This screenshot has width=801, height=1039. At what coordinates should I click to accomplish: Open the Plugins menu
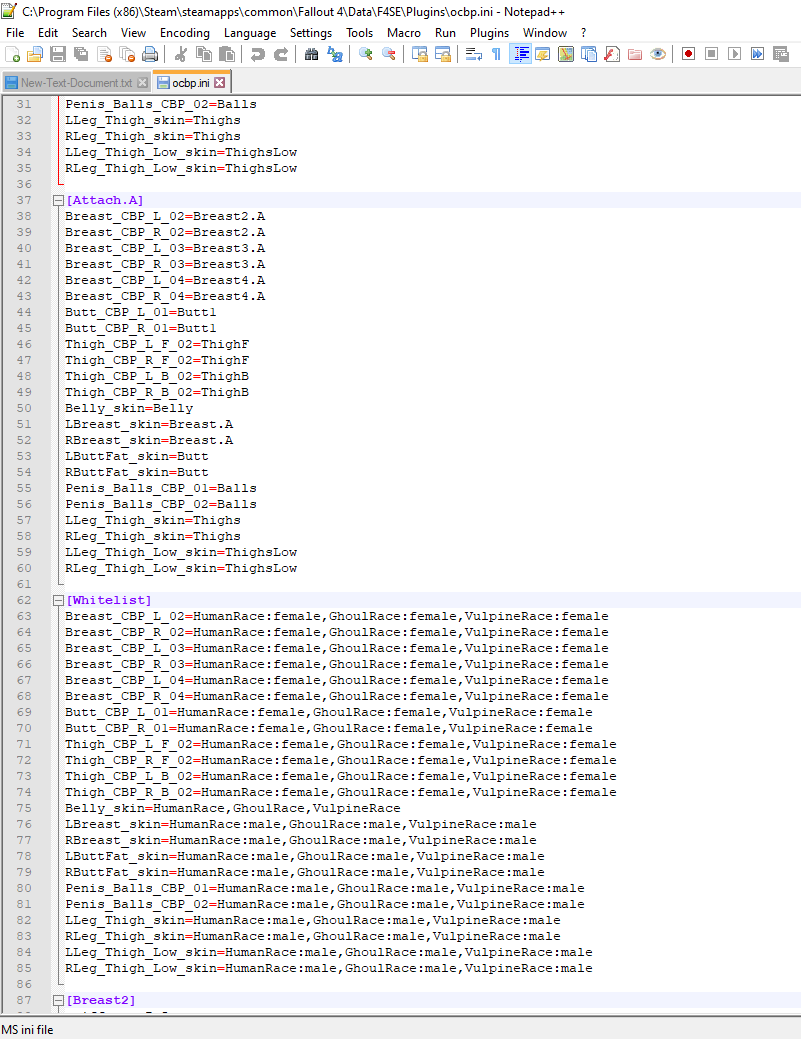490,32
